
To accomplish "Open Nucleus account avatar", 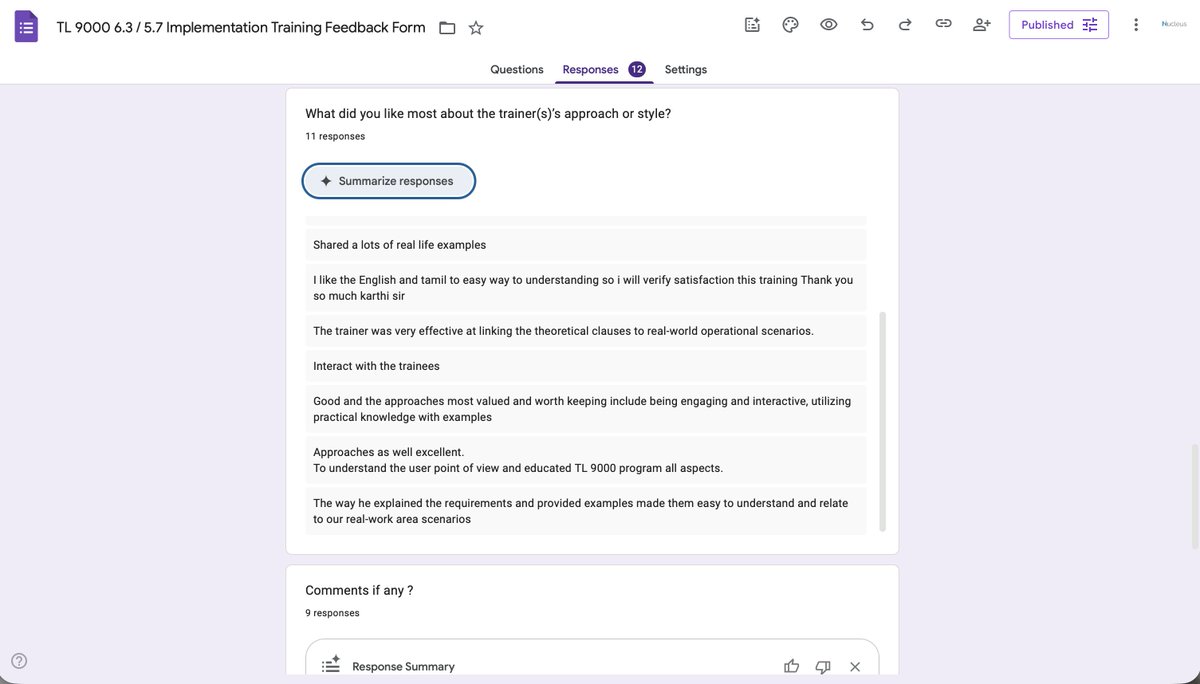I will [x=1174, y=24].
